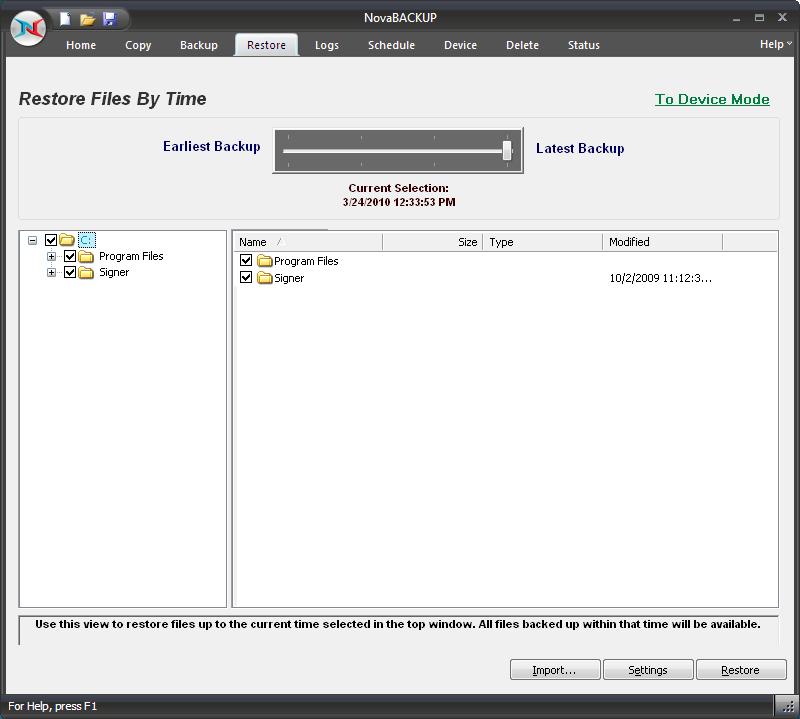Open the Settings button
This screenshot has height=719, width=800.
tap(648, 670)
